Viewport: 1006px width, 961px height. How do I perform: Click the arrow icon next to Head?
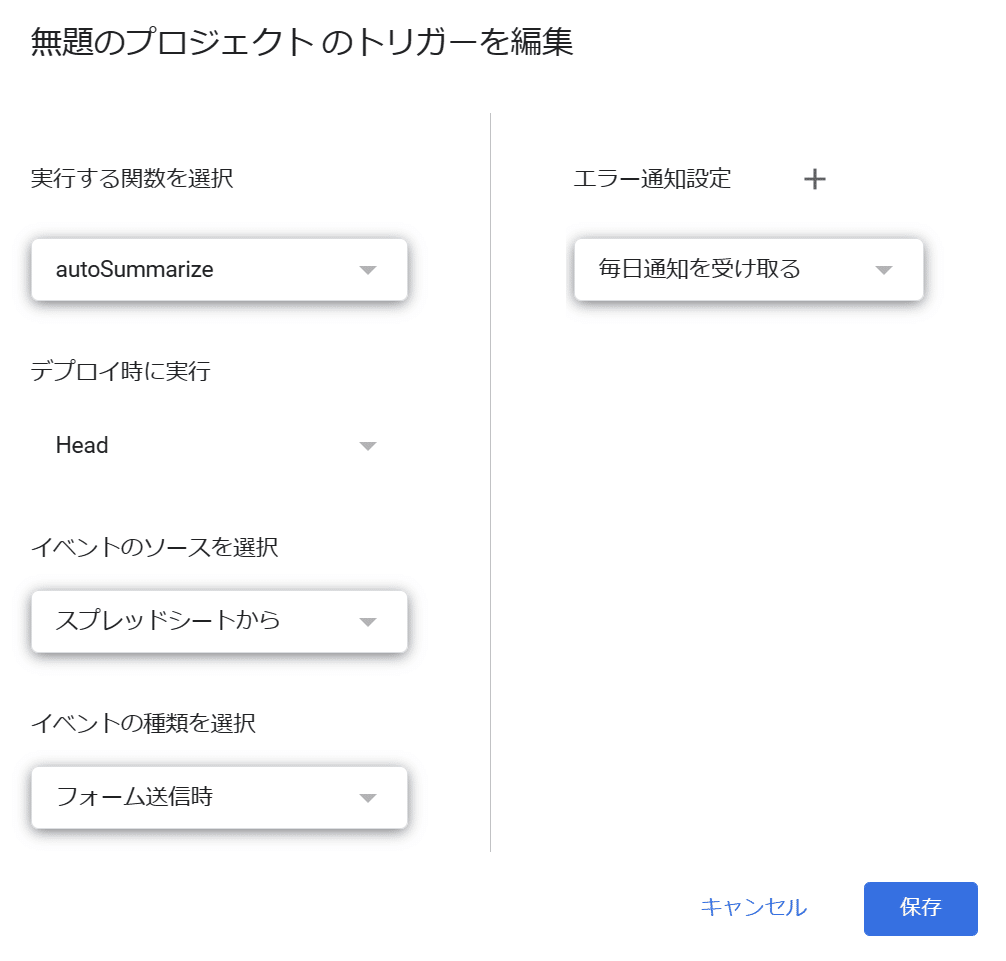(367, 446)
